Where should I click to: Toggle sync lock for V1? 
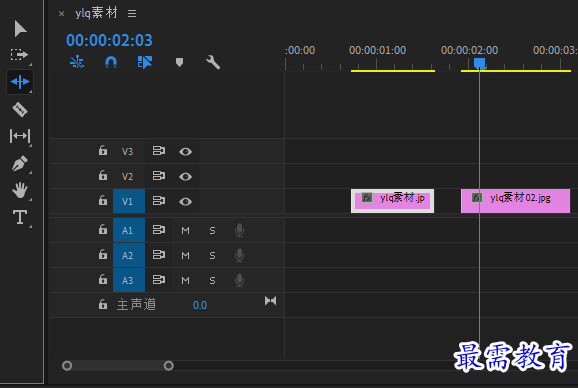tap(159, 201)
